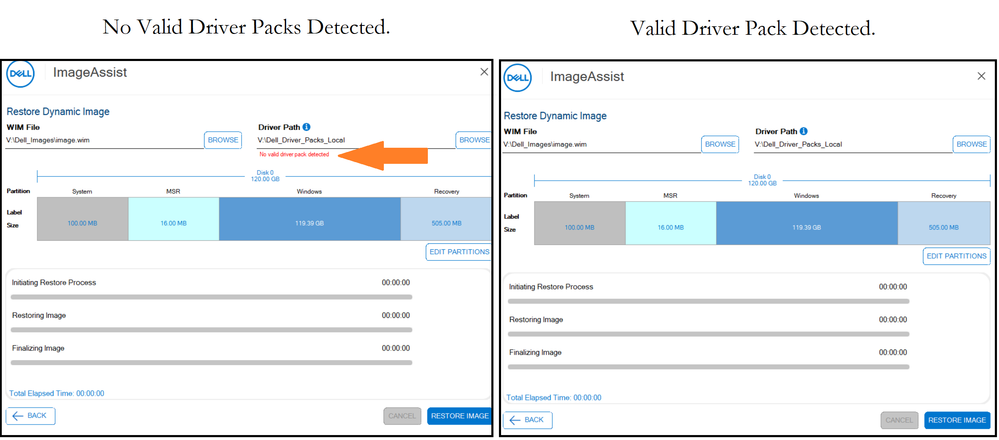
Task: Click RESTORE IMAGE in left window
Action: (459, 416)
